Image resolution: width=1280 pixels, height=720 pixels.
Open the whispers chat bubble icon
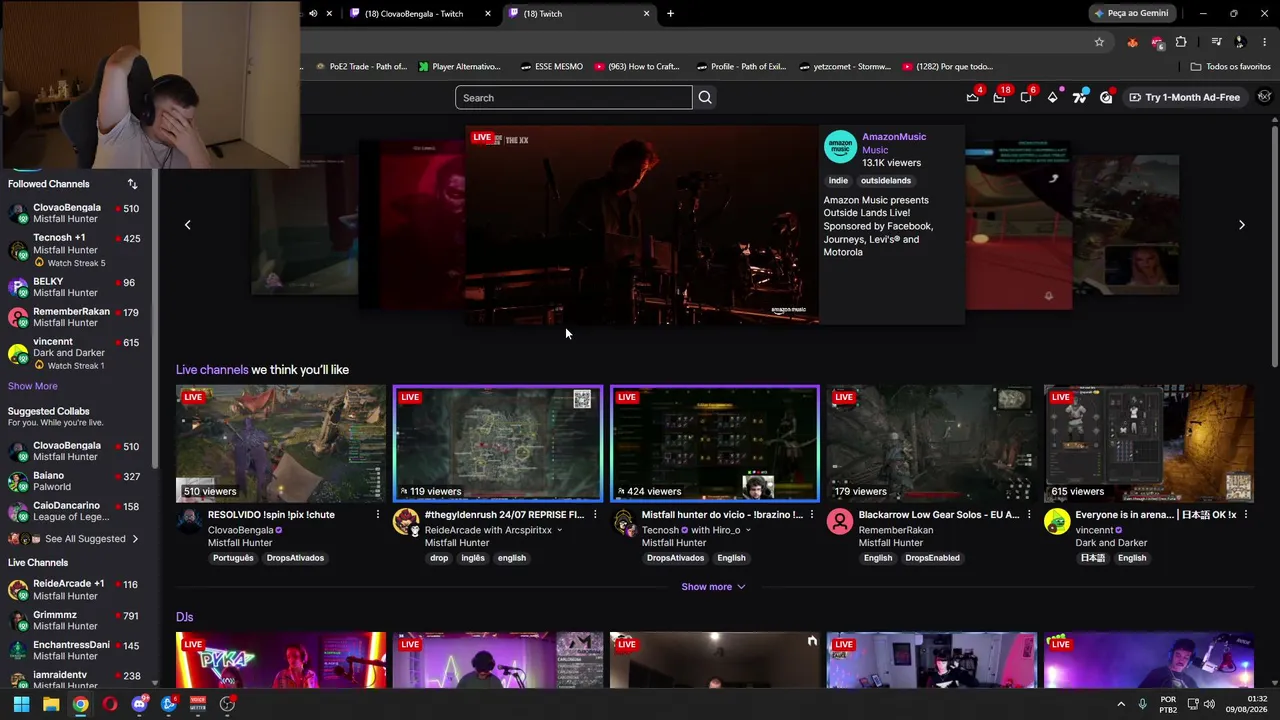1026,97
